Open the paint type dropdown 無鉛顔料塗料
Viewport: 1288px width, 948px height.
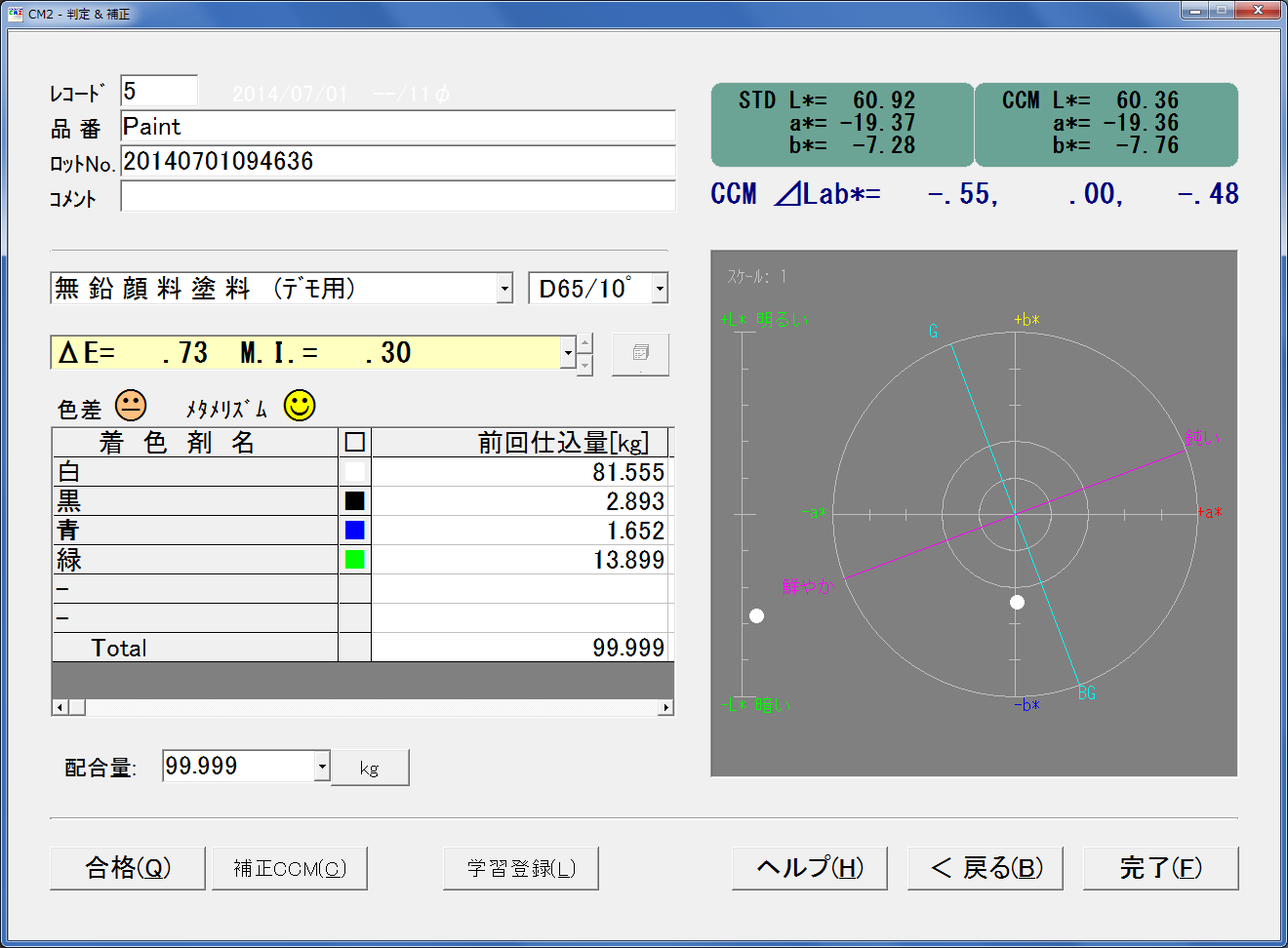504,288
